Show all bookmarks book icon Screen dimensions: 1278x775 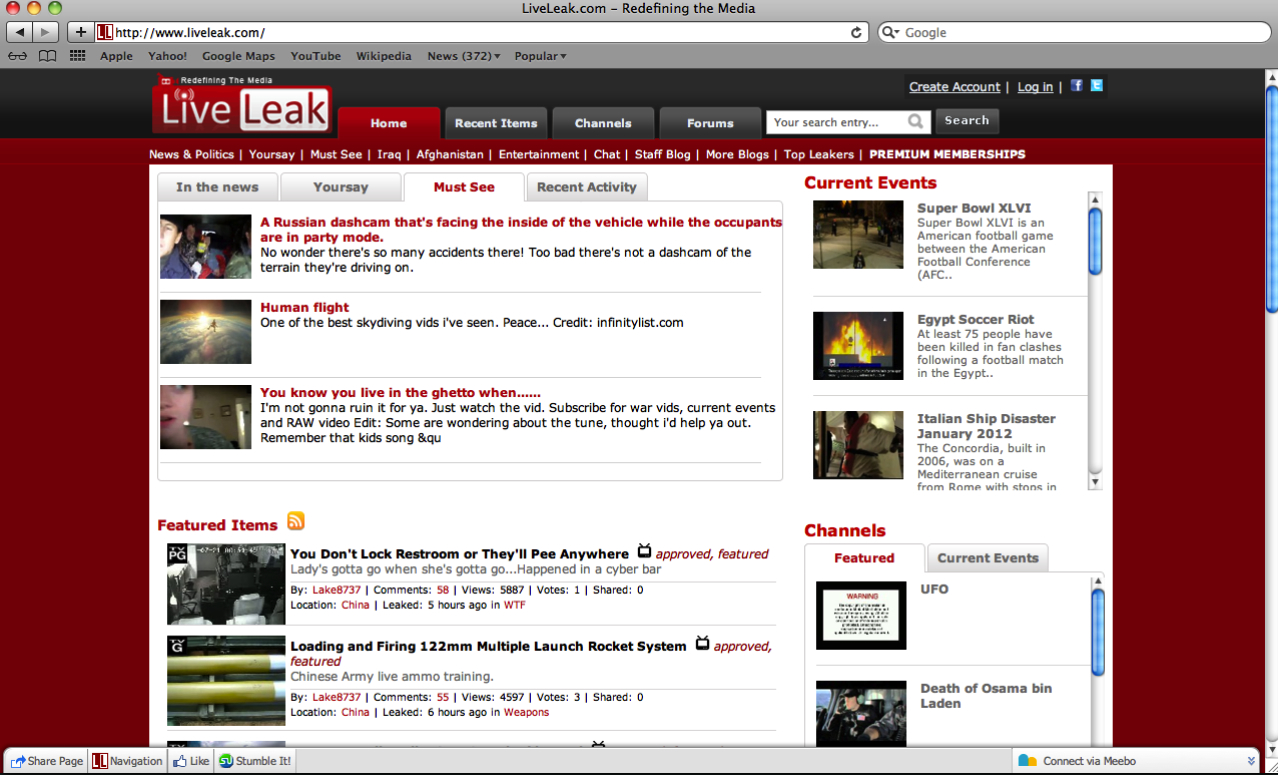pos(47,56)
